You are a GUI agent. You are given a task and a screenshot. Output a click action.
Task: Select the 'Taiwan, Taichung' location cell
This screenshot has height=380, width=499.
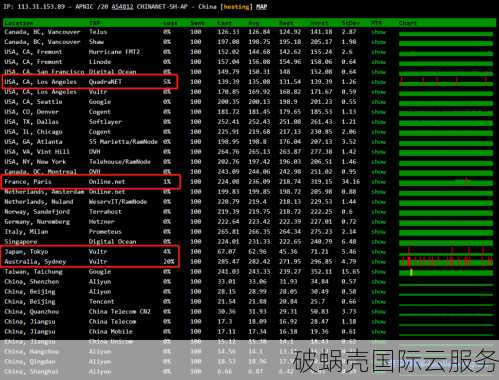pyautogui.click(x=33, y=272)
